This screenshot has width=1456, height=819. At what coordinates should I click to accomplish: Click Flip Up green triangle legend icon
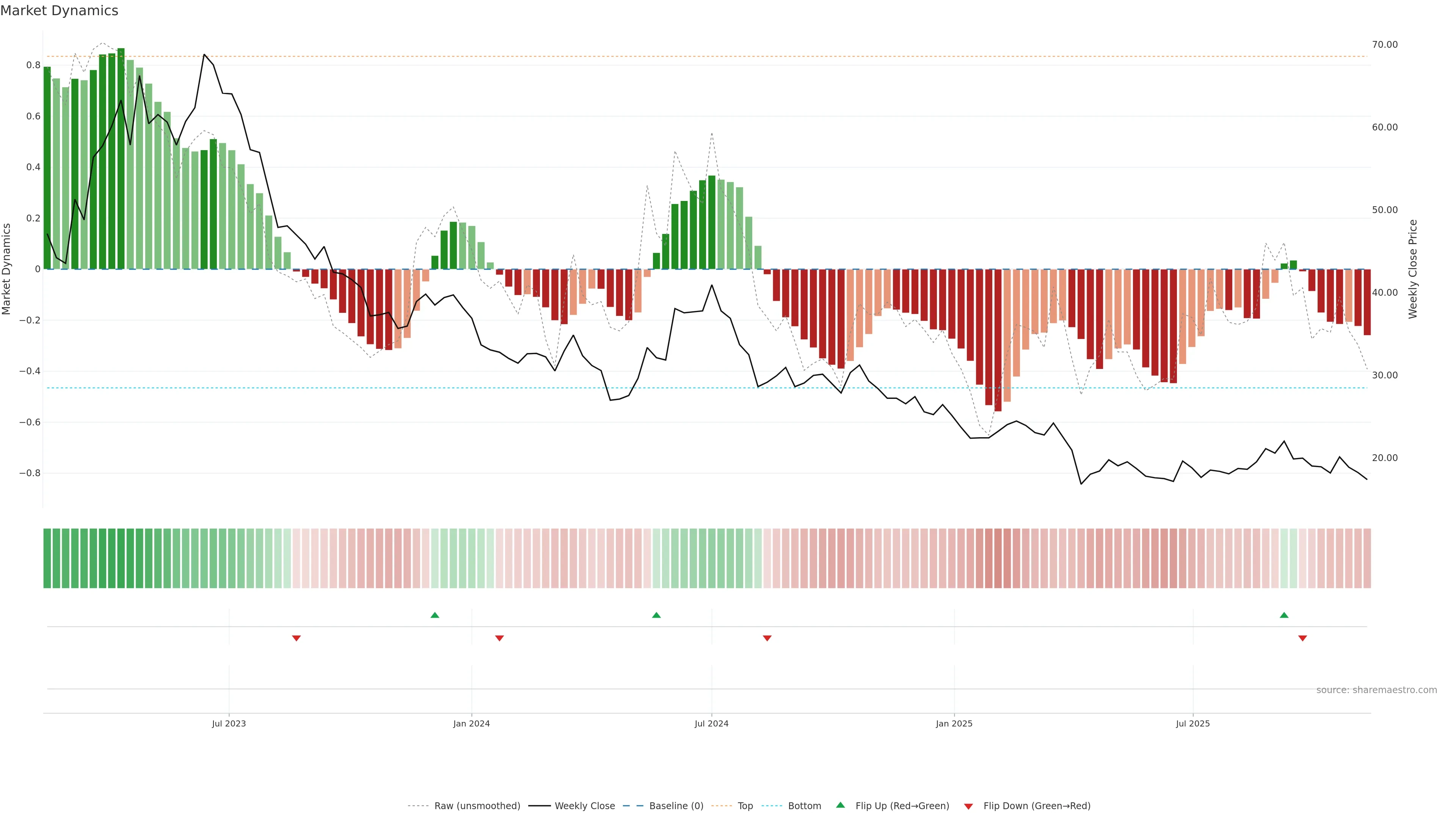(x=841, y=805)
